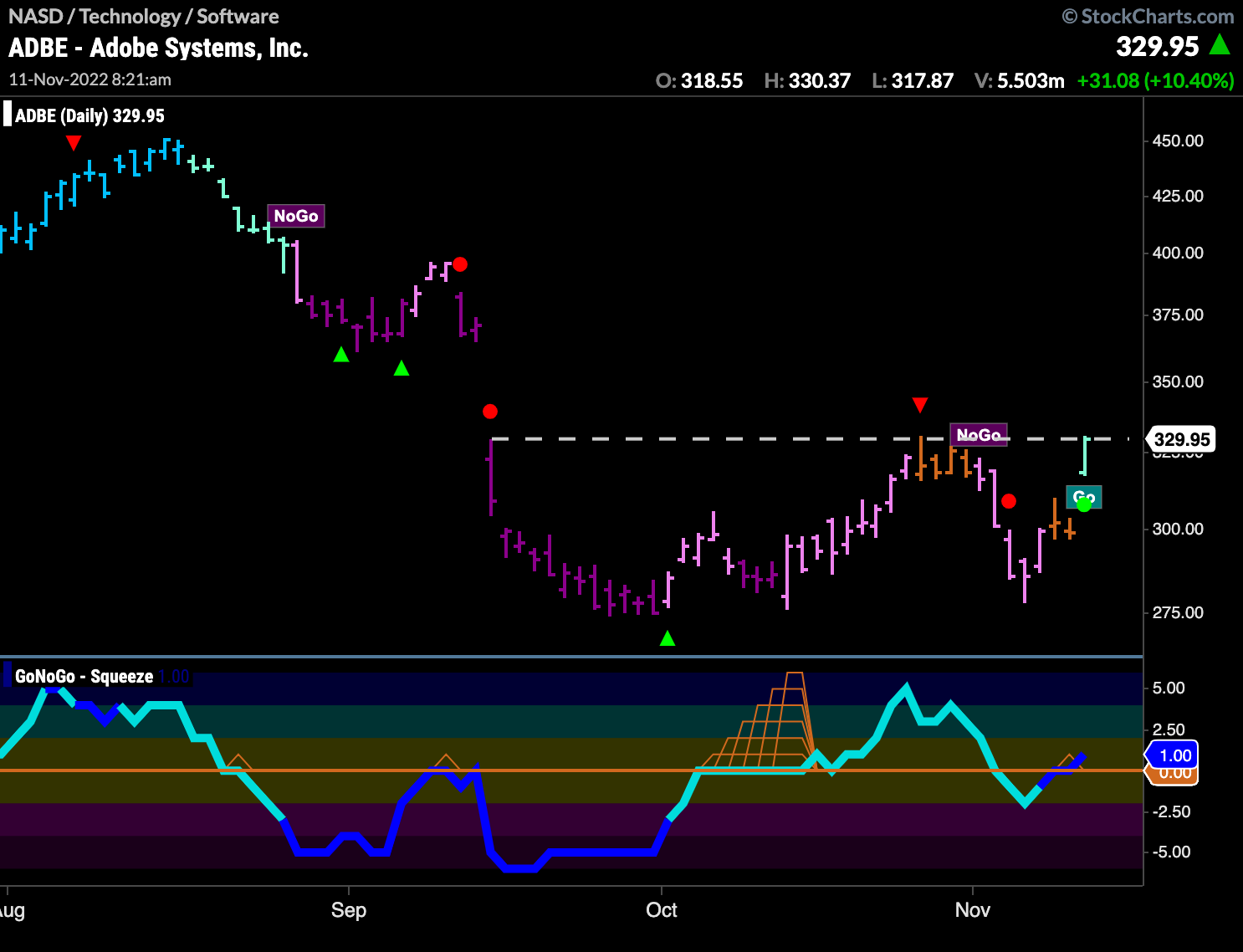The height and width of the screenshot is (952, 1243).
Task: Click the teal Go flag beside the latest bar
Action: point(1084,497)
